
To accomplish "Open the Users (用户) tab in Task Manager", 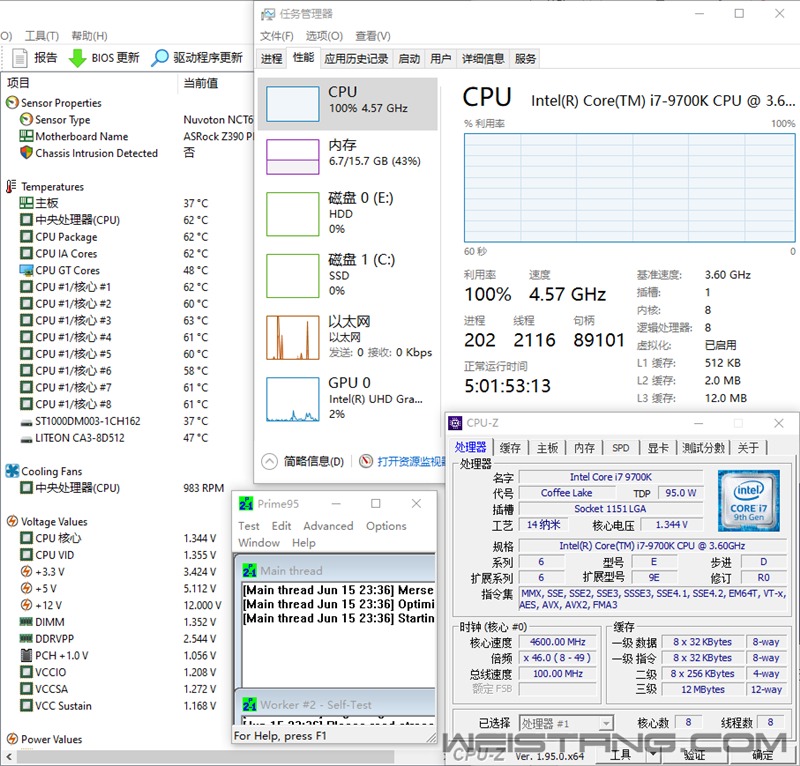I will (441, 59).
